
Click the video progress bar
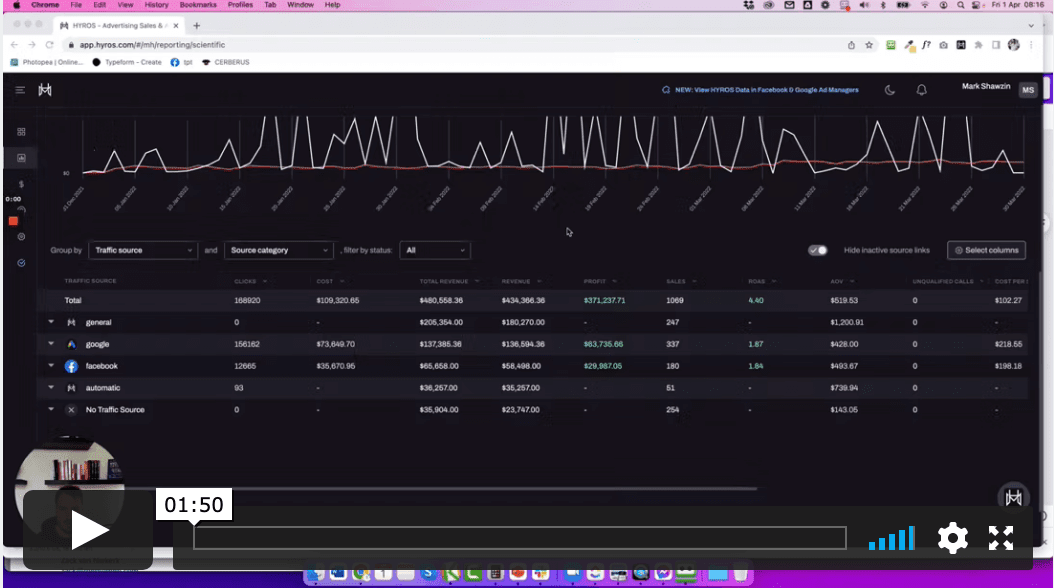tap(519, 538)
